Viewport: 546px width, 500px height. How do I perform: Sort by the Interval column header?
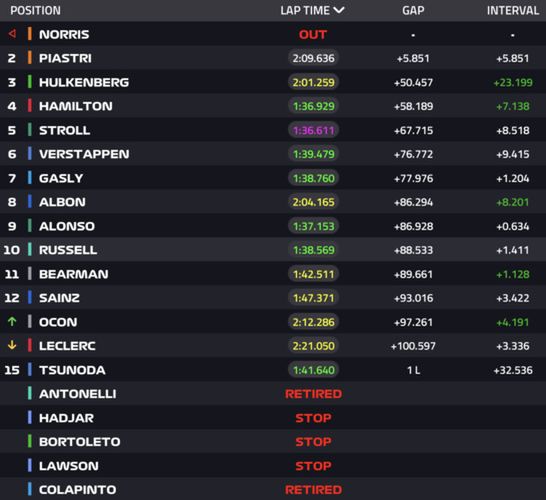coord(513,10)
